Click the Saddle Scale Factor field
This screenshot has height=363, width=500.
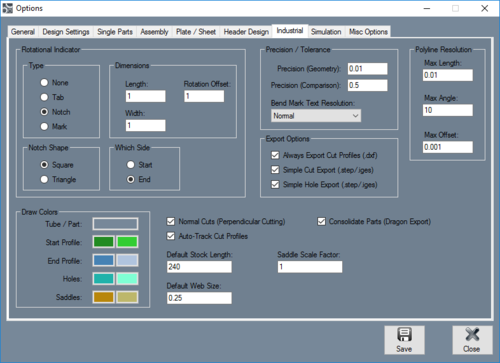coord(310,267)
